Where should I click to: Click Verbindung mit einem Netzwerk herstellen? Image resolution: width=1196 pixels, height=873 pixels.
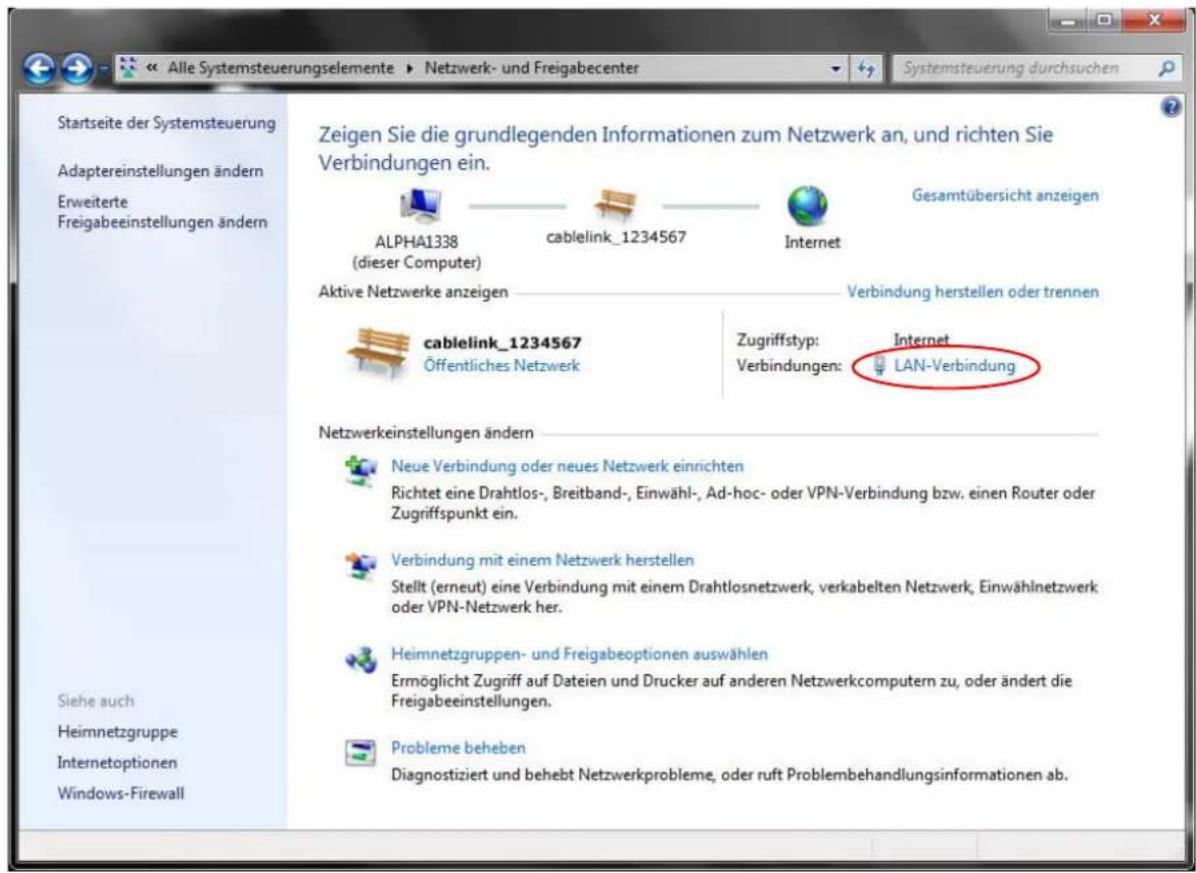tap(542, 560)
